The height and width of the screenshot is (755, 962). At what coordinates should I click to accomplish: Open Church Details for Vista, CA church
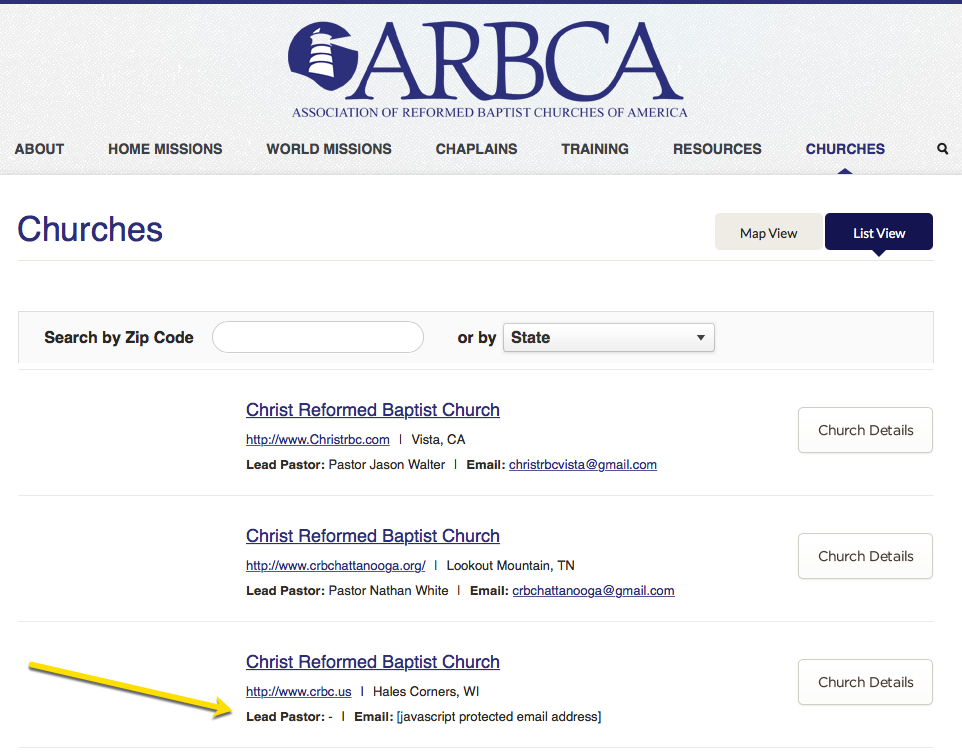coord(865,430)
